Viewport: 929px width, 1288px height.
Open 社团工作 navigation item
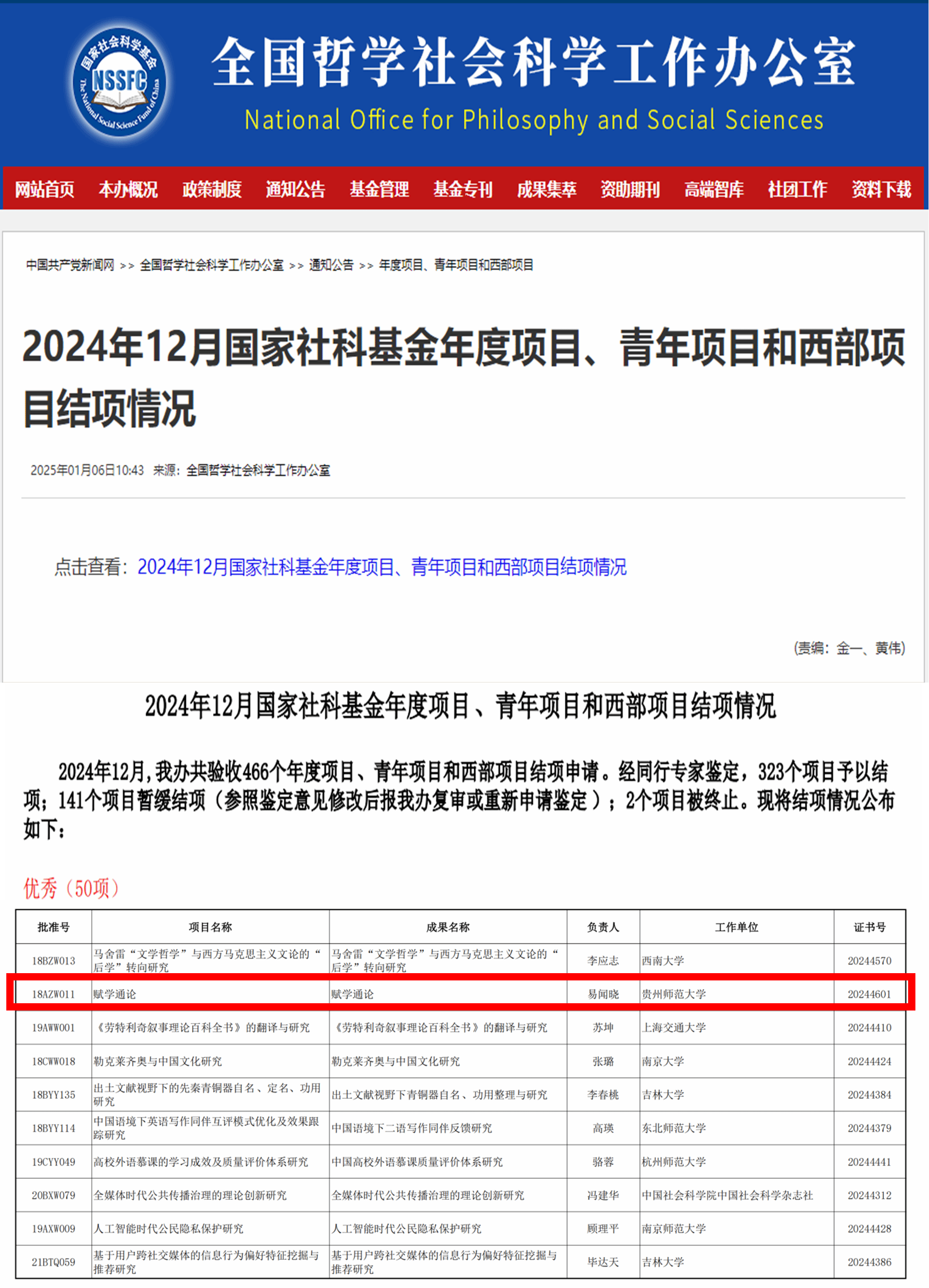(x=797, y=189)
